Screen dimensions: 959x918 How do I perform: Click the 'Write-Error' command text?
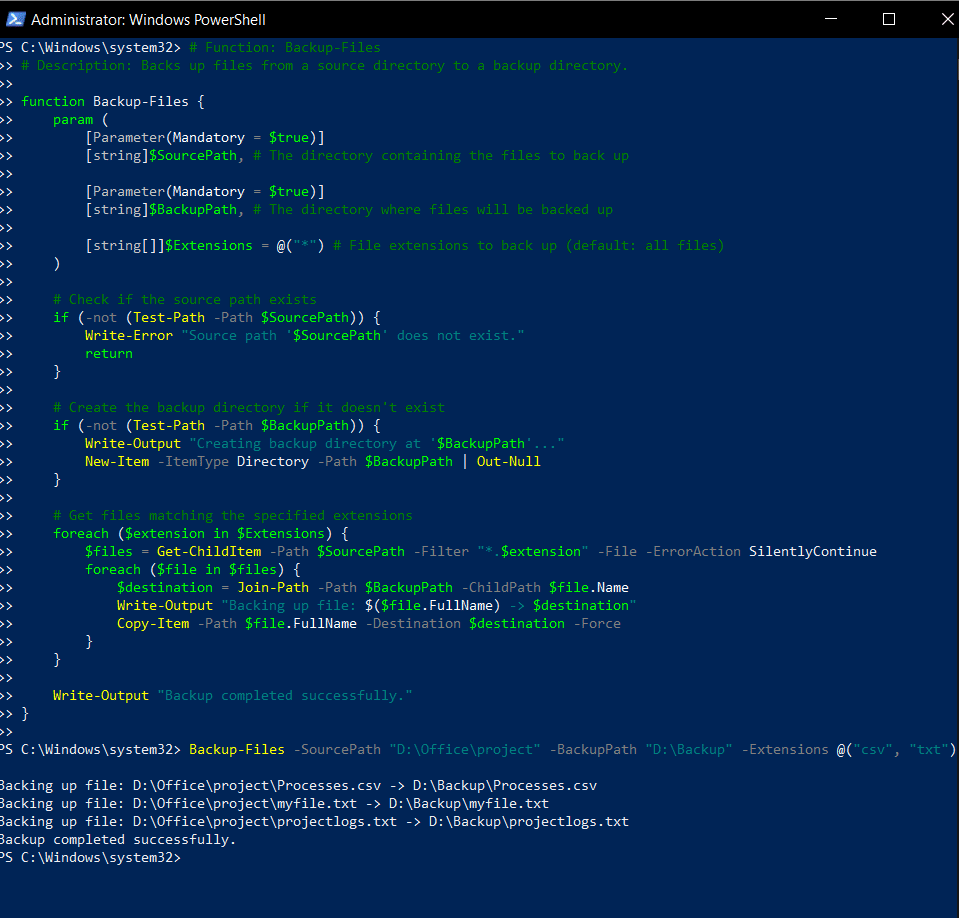click(x=129, y=335)
